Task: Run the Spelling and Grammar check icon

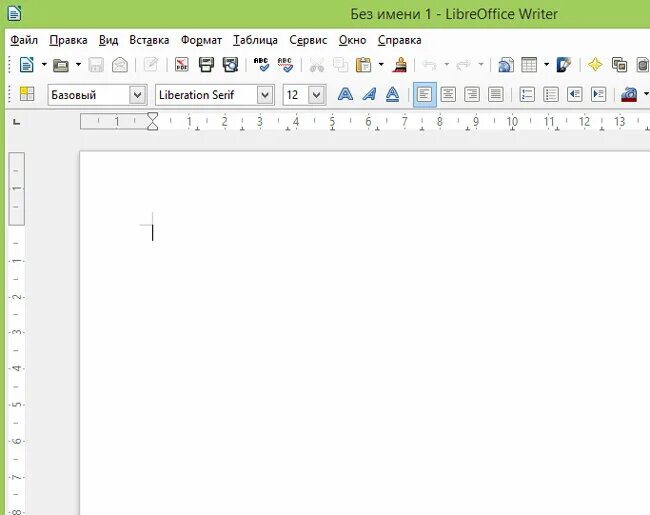Action: [x=261, y=65]
